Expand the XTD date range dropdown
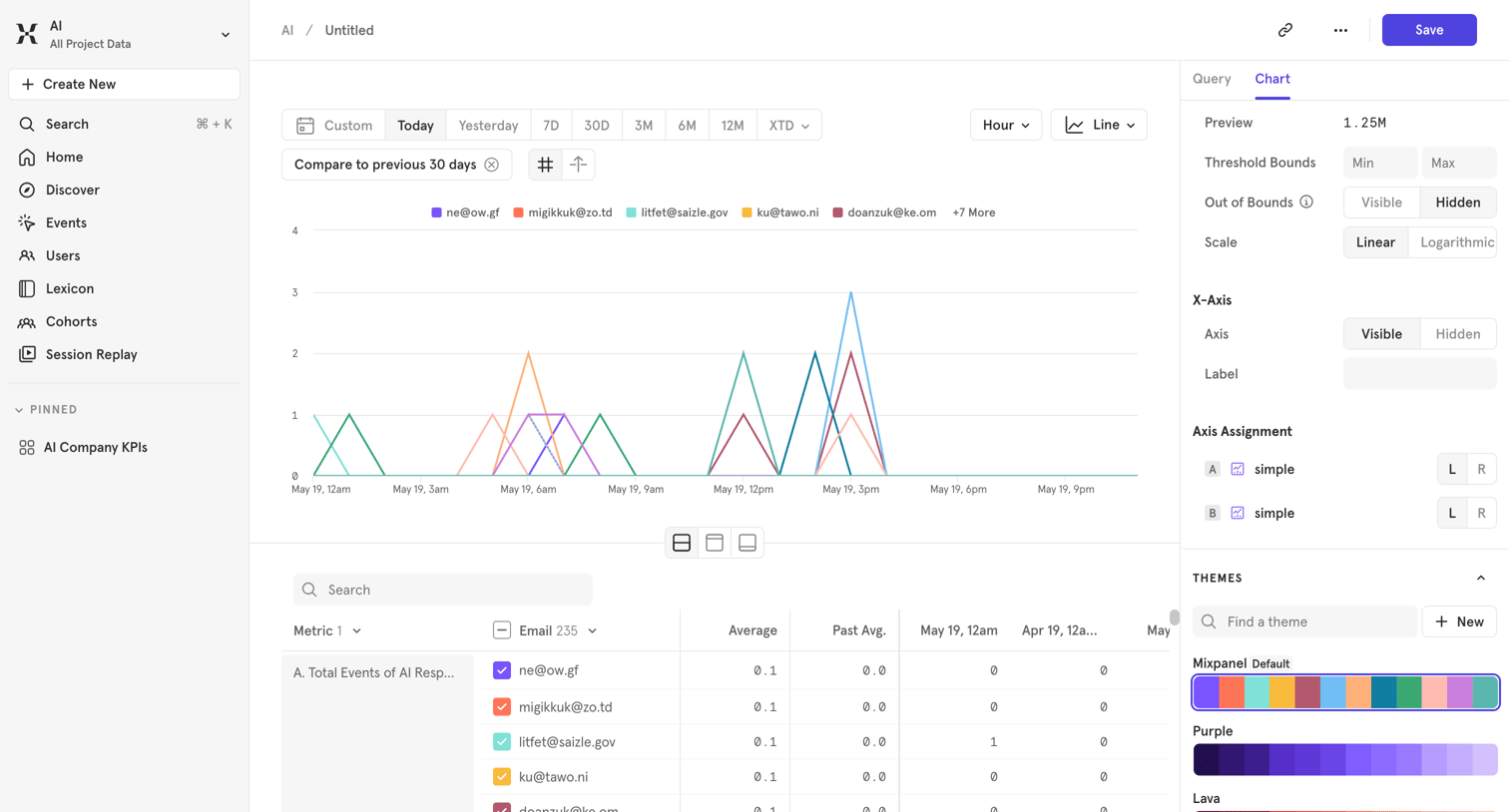Image resolution: width=1509 pixels, height=812 pixels. pyautogui.click(x=788, y=126)
